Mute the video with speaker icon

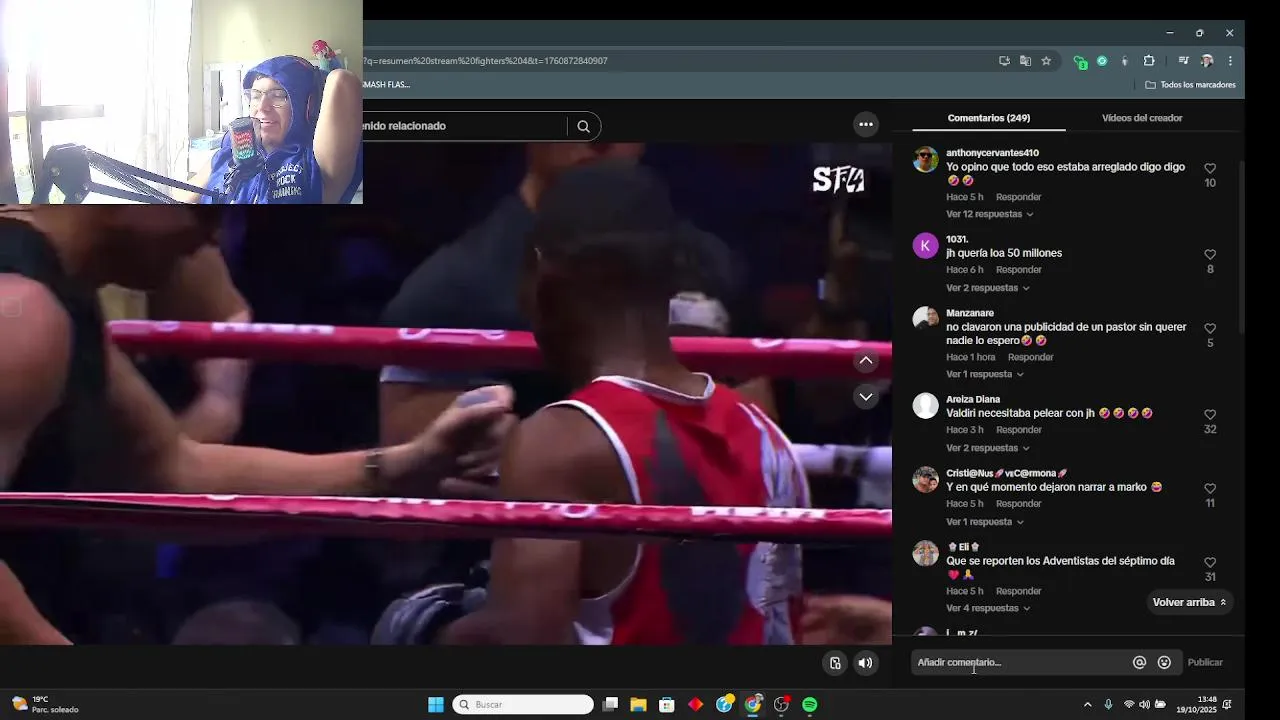(x=865, y=662)
